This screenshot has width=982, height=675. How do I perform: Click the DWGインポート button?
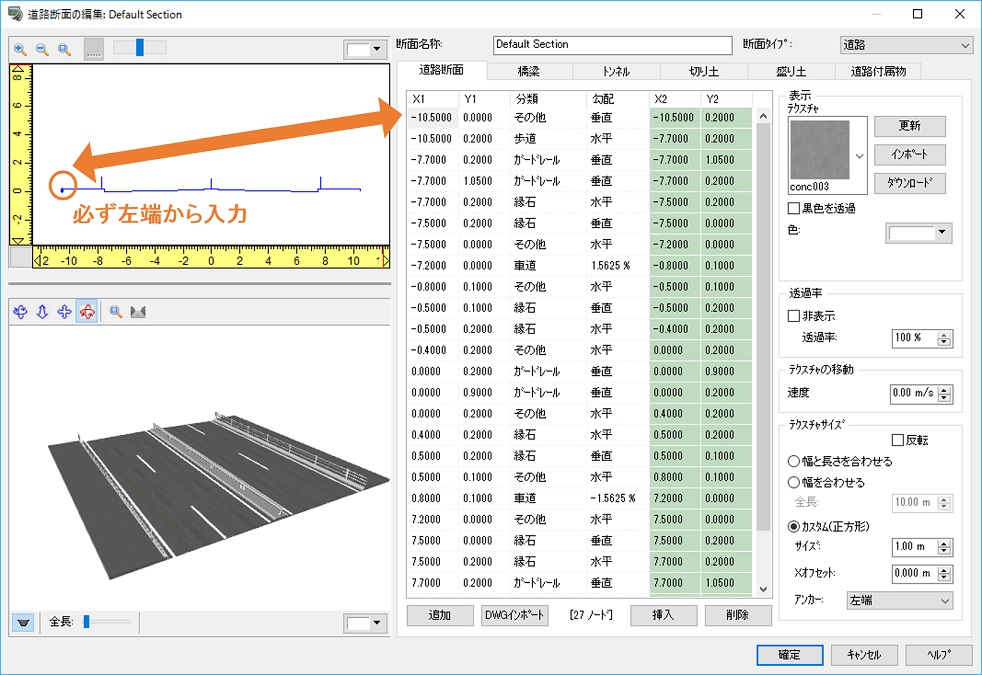coord(515,615)
